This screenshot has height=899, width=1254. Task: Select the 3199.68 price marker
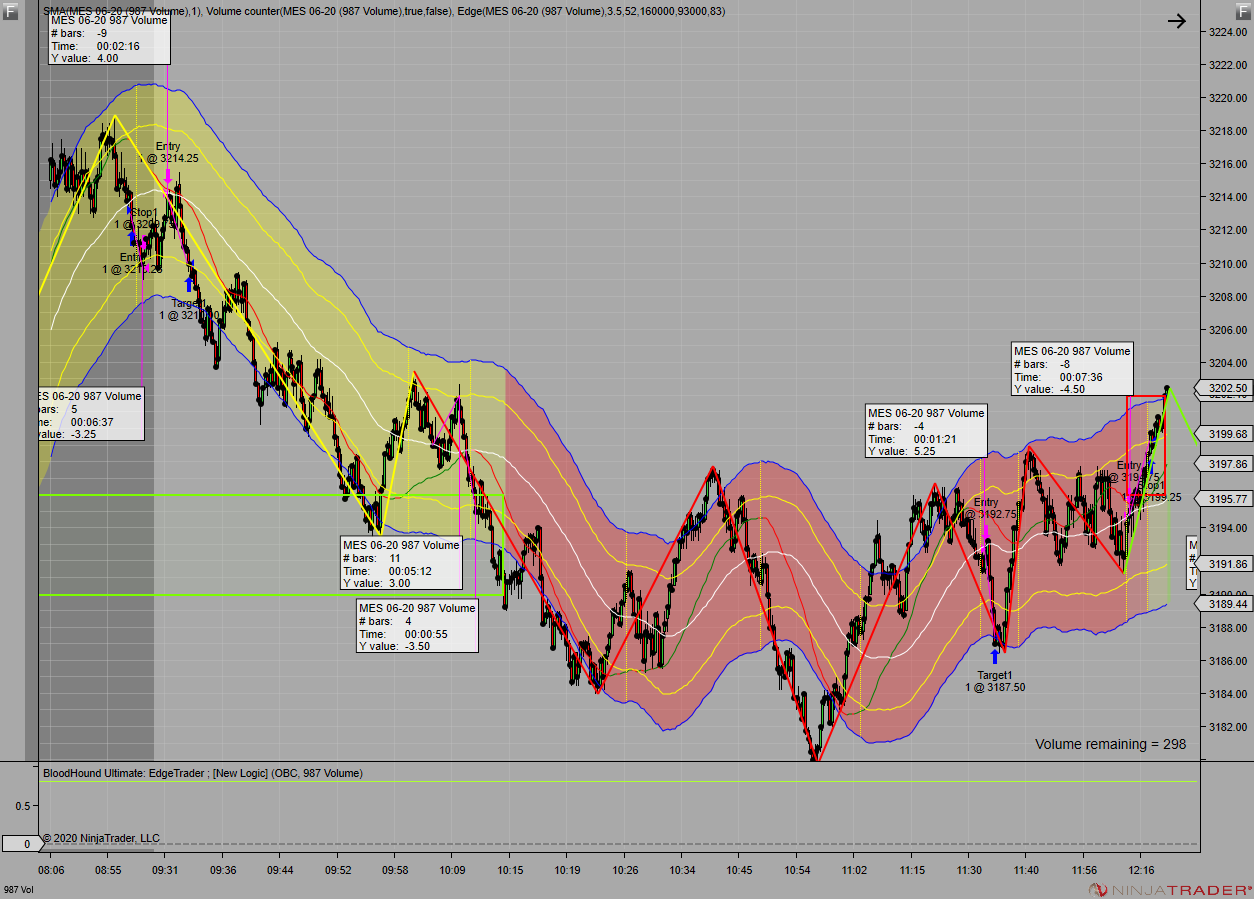pos(1227,434)
